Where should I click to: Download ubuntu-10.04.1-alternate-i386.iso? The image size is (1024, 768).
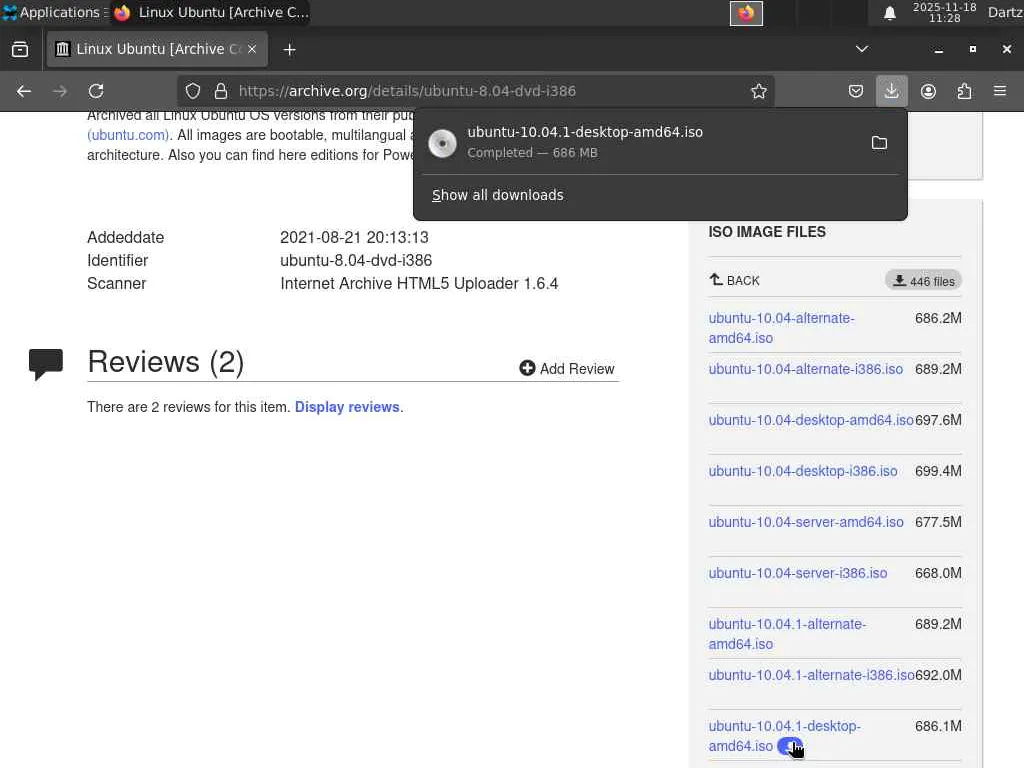(x=812, y=675)
